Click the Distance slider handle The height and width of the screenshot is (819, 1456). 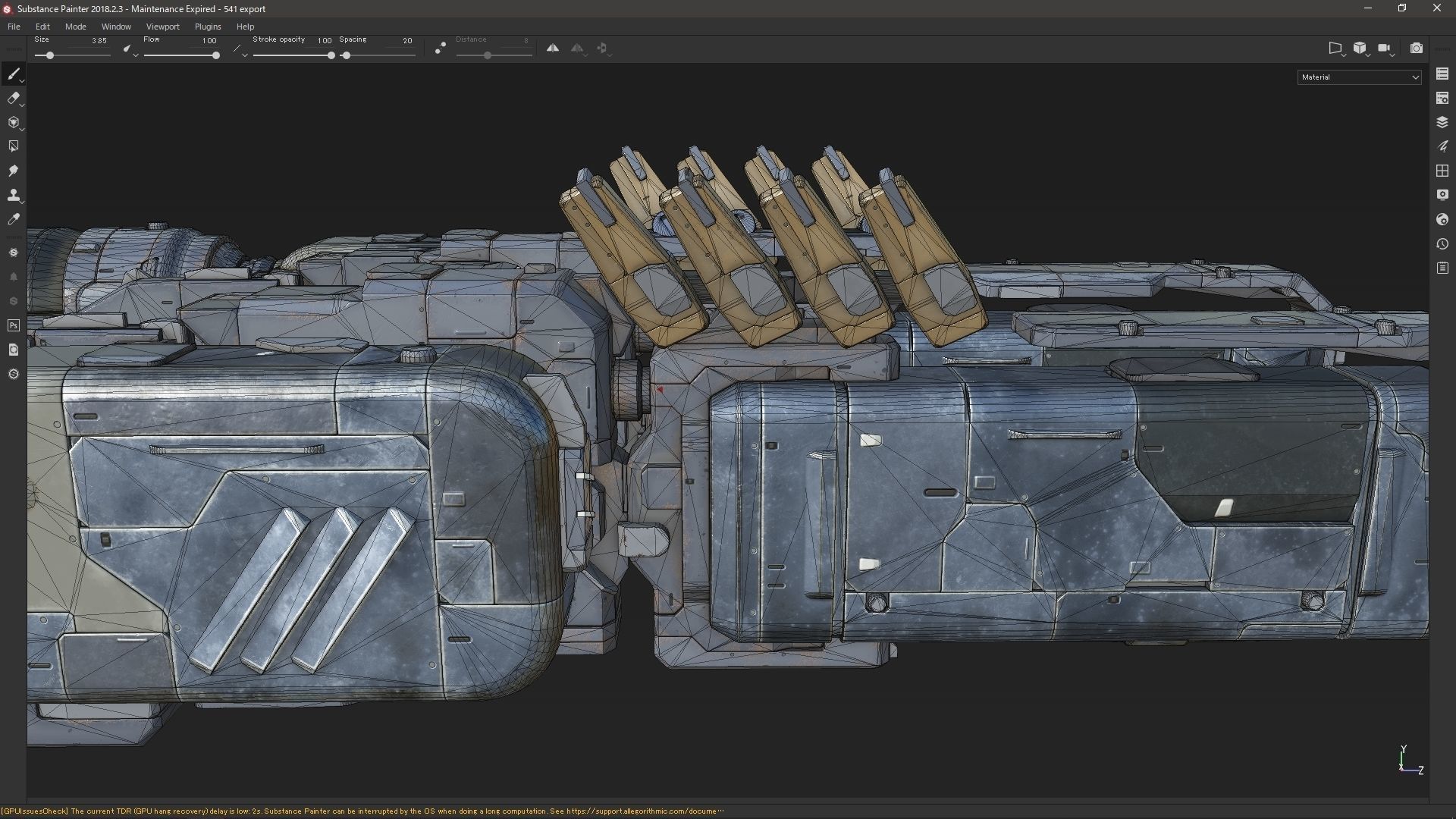tap(488, 55)
